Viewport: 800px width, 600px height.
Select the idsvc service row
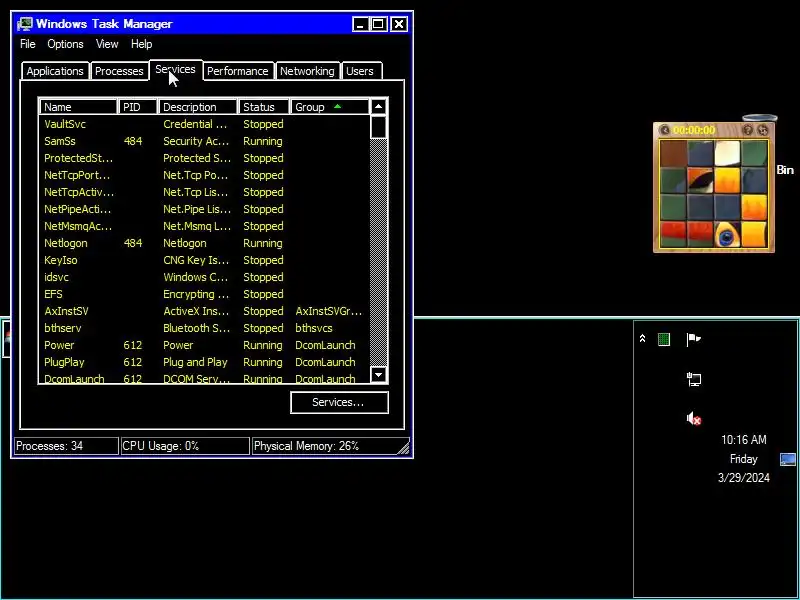point(204,277)
